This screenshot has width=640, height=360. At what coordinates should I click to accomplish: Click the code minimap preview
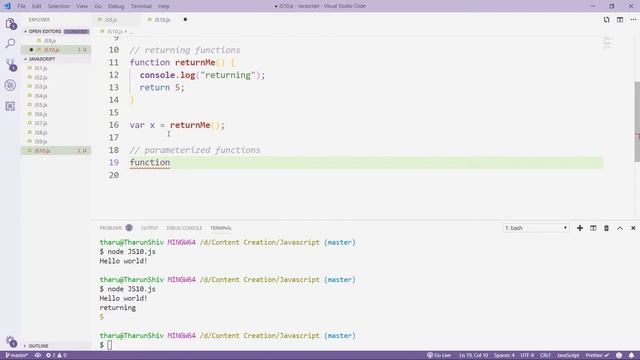coord(608,42)
